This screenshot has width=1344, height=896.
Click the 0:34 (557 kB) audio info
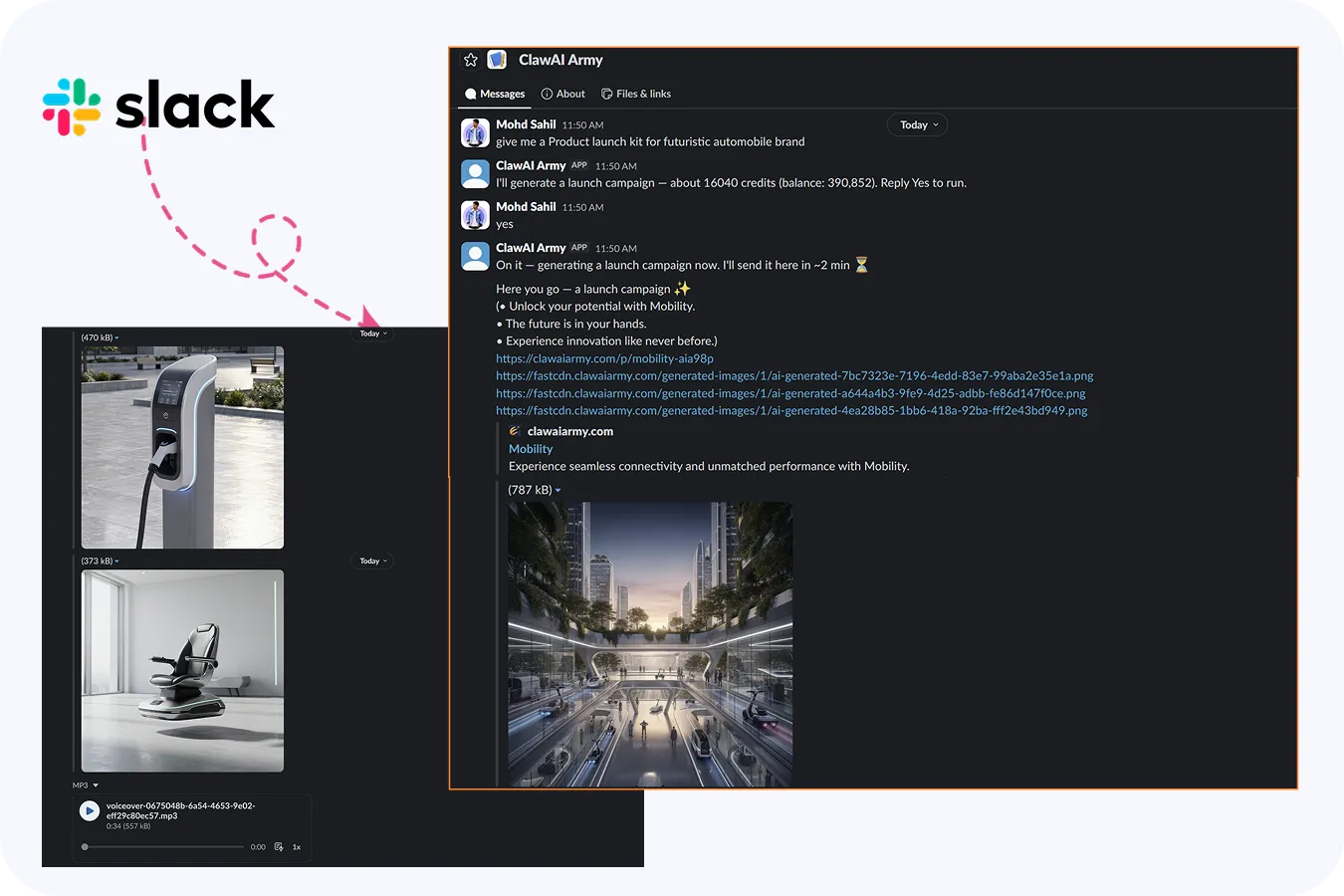[128, 826]
